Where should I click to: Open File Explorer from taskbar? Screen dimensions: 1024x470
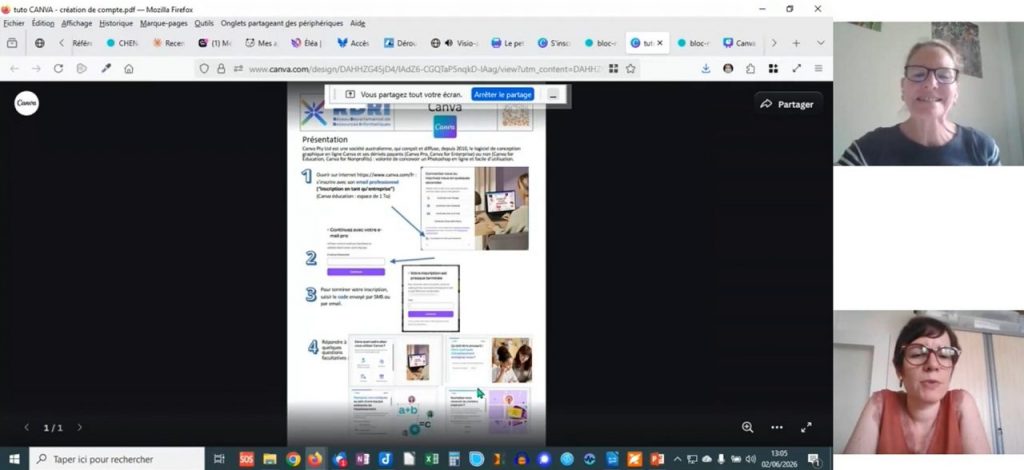coord(269,459)
